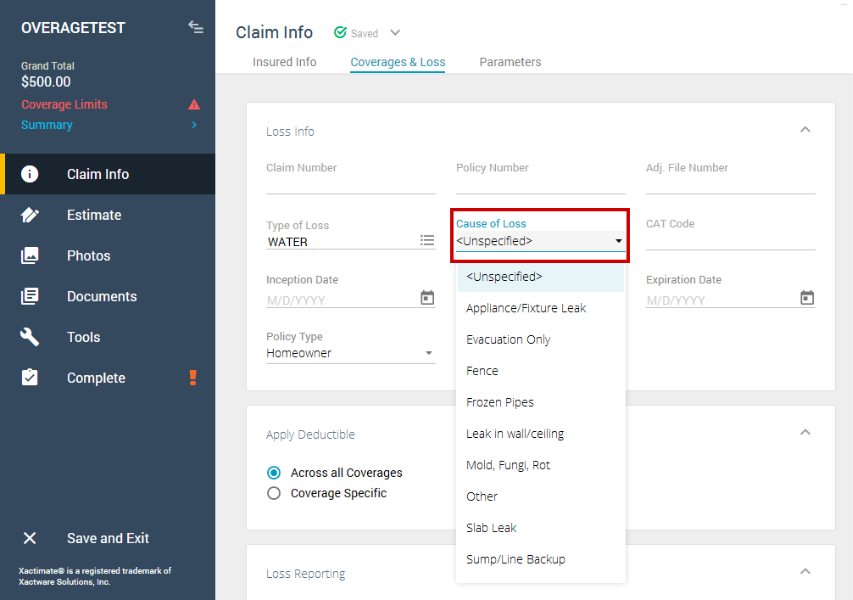Open the Summary link
Image resolution: width=853 pixels, height=600 pixels.
47,125
